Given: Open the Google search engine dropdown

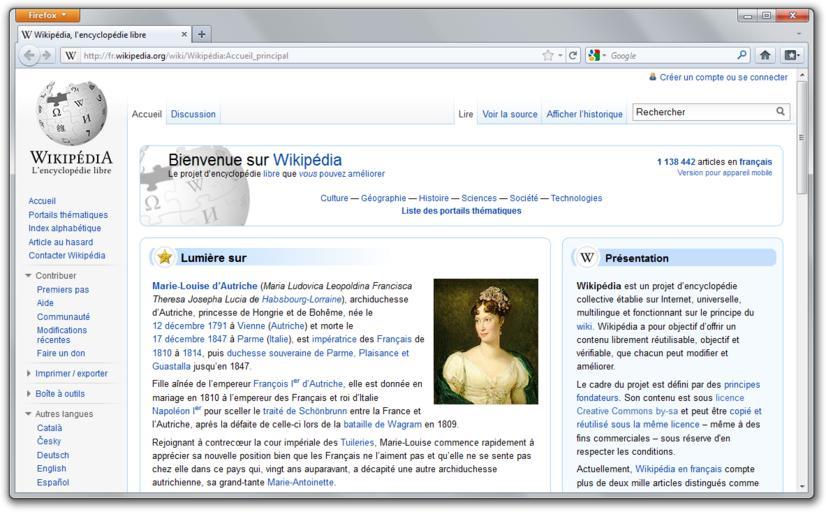Looking at the screenshot, I should [598, 56].
